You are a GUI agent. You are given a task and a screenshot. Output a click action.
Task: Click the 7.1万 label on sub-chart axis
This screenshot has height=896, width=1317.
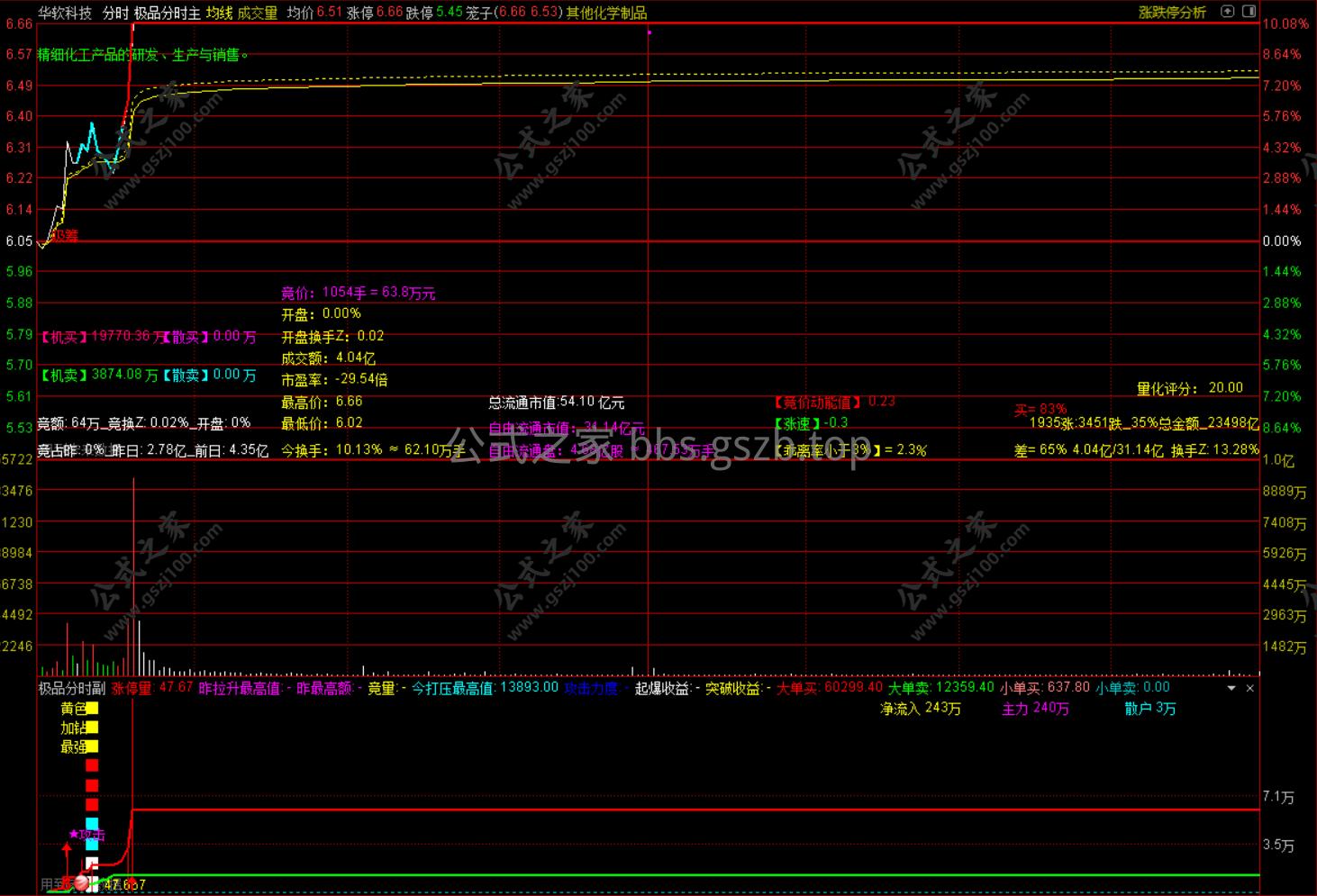(1279, 797)
